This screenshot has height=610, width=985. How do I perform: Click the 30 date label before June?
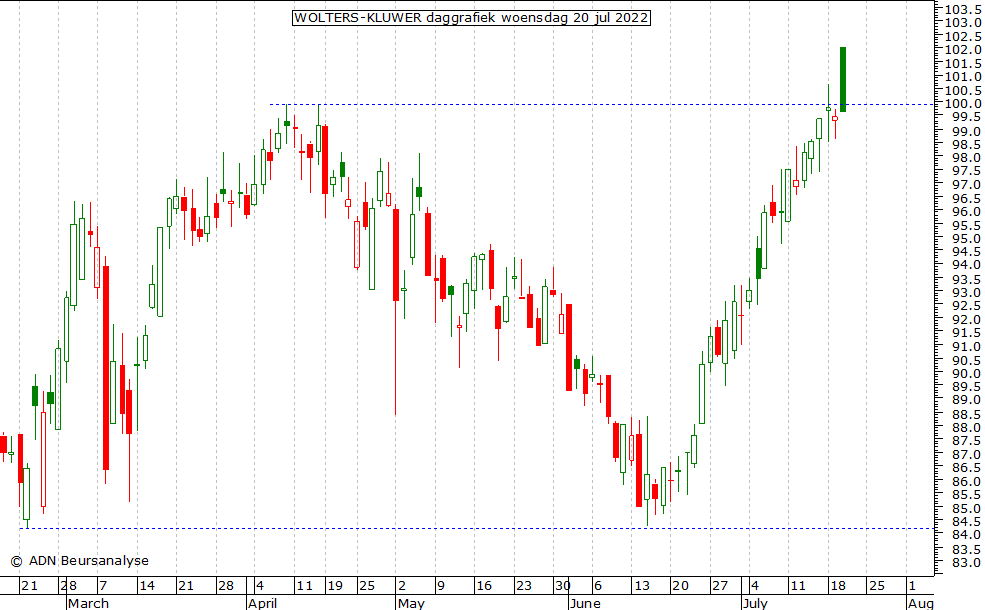562,586
